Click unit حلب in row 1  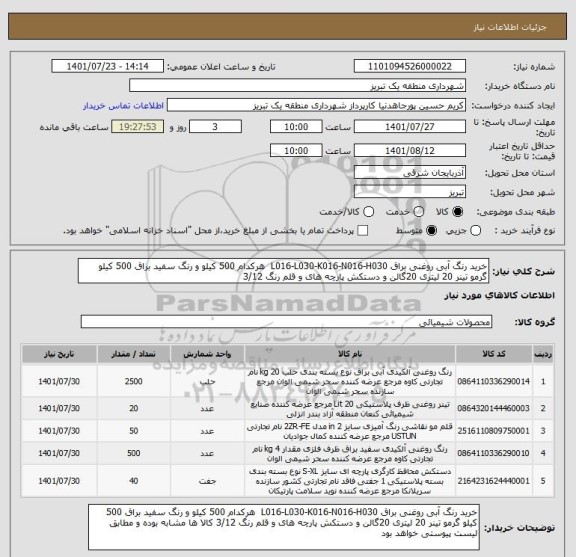pyautogui.click(x=207, y=382)
